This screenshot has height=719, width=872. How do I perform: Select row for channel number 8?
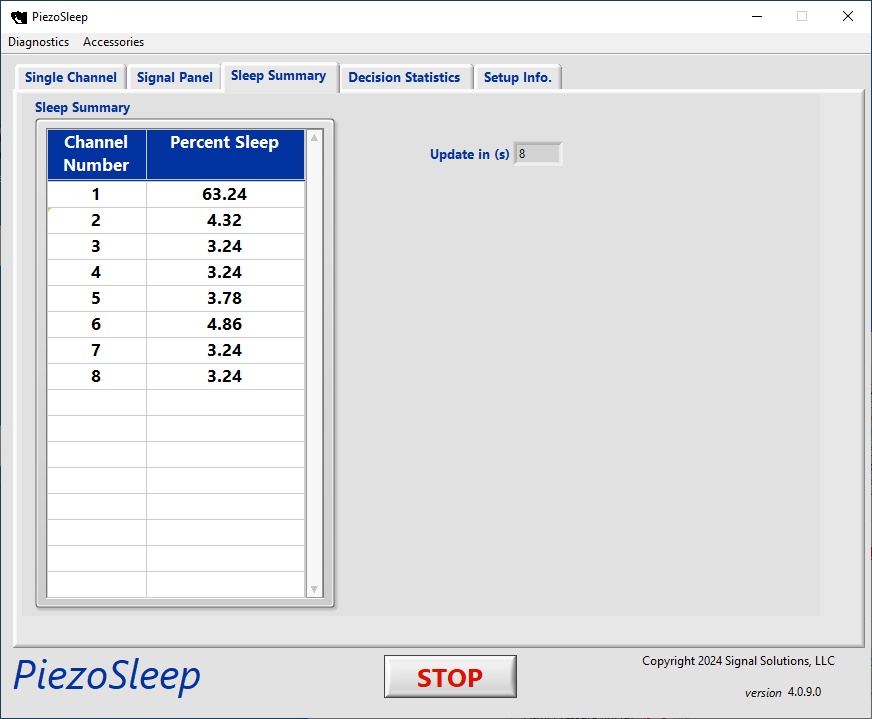coord(96,376)
